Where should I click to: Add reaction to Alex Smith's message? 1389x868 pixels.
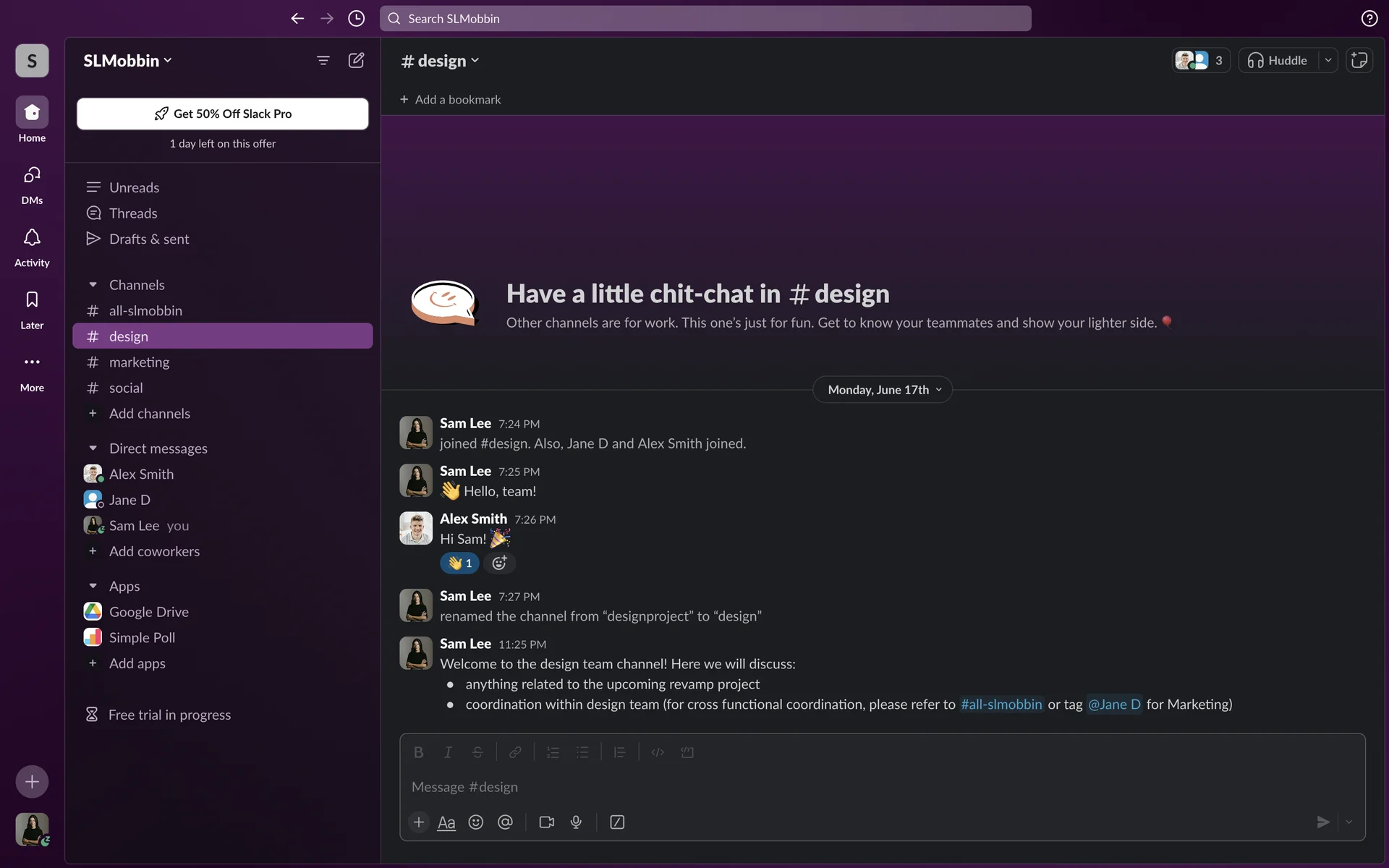click(499, 563)
